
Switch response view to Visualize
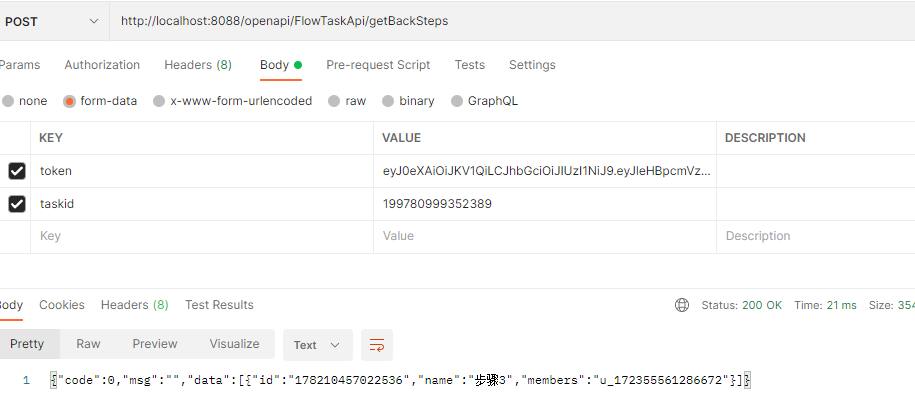234,344
